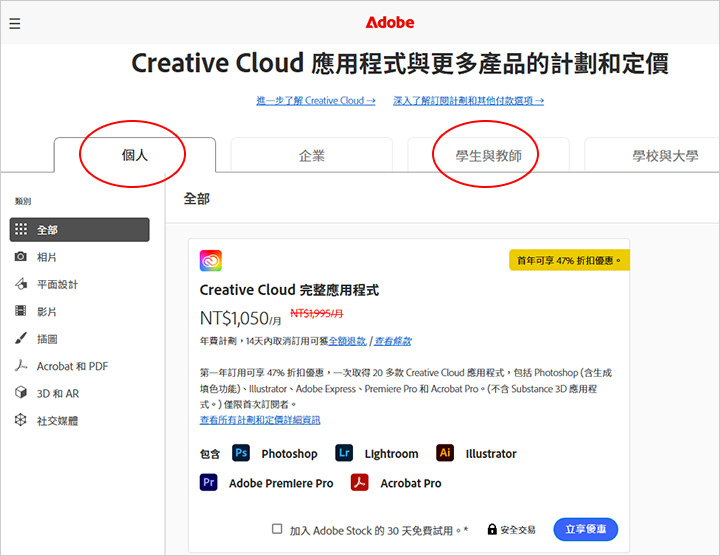Click the struck-through NT$1,995/月 price

point(316,313)
